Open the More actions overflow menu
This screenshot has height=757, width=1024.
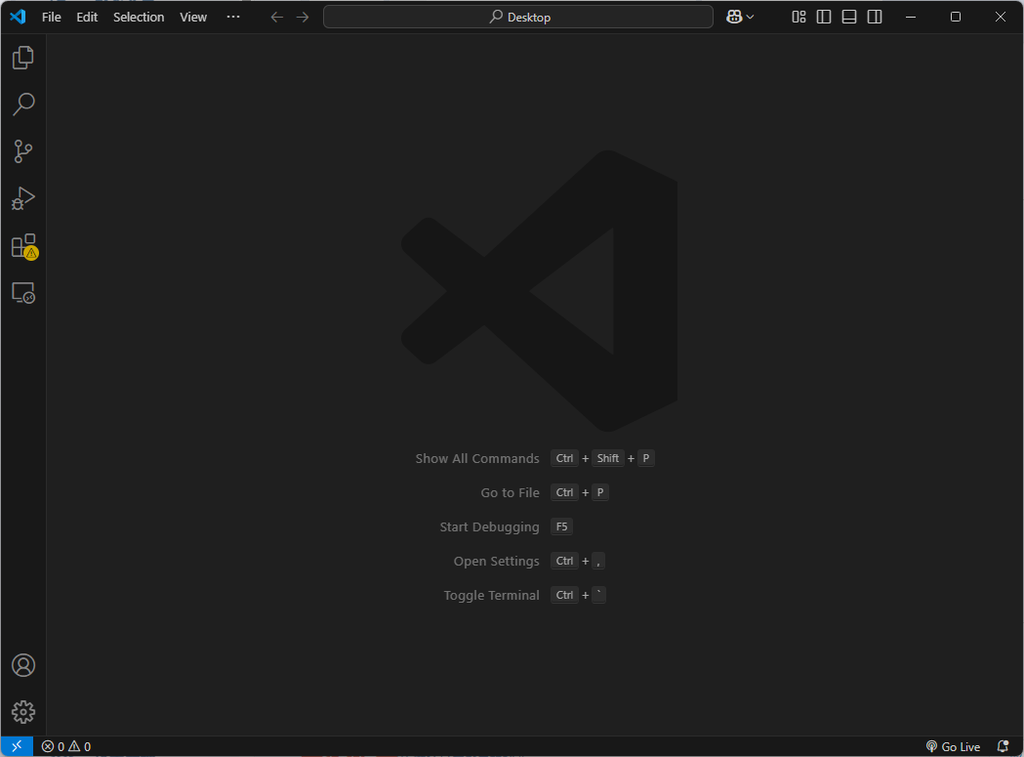click(233, 16)
